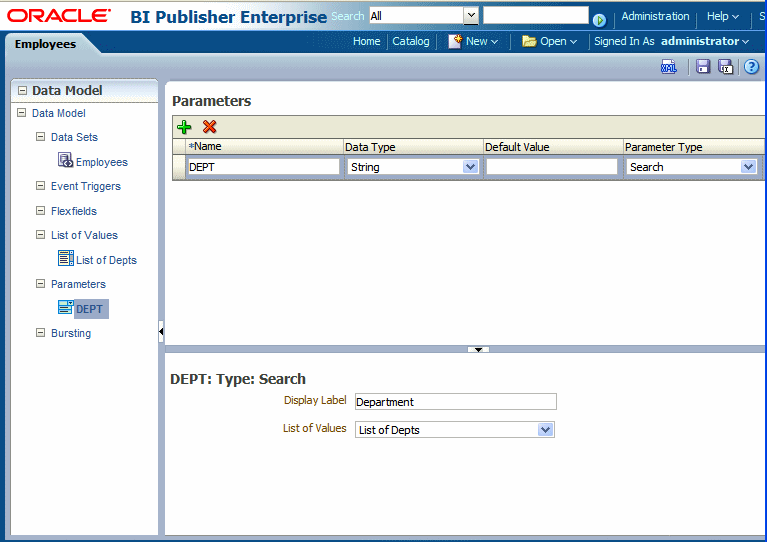Click the Display Label Department field
The height and width of the screenshot is (542, 767).
click(x=455, y=402)
